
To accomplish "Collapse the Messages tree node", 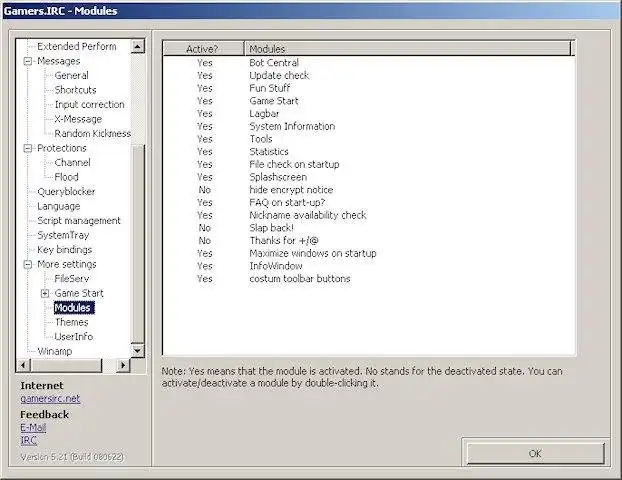I will (x=28, y=61).
